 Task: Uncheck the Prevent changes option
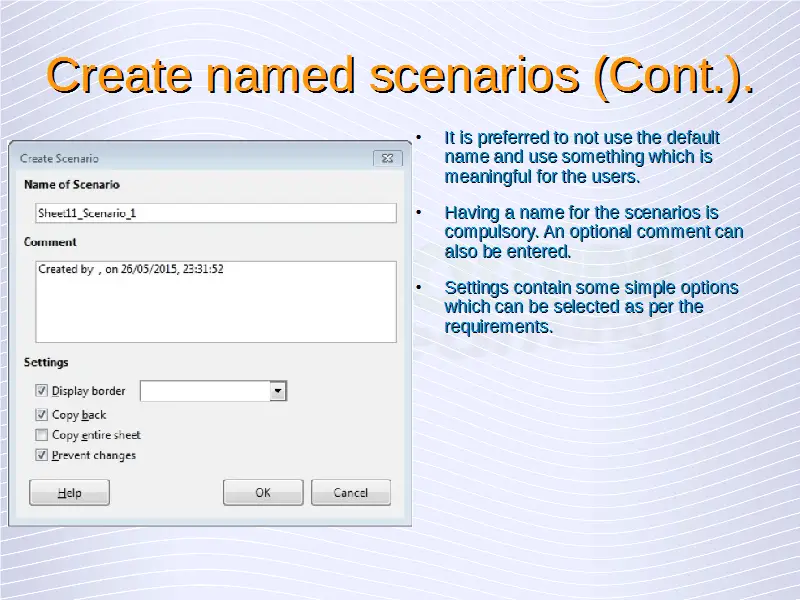[x=42, y=455]
